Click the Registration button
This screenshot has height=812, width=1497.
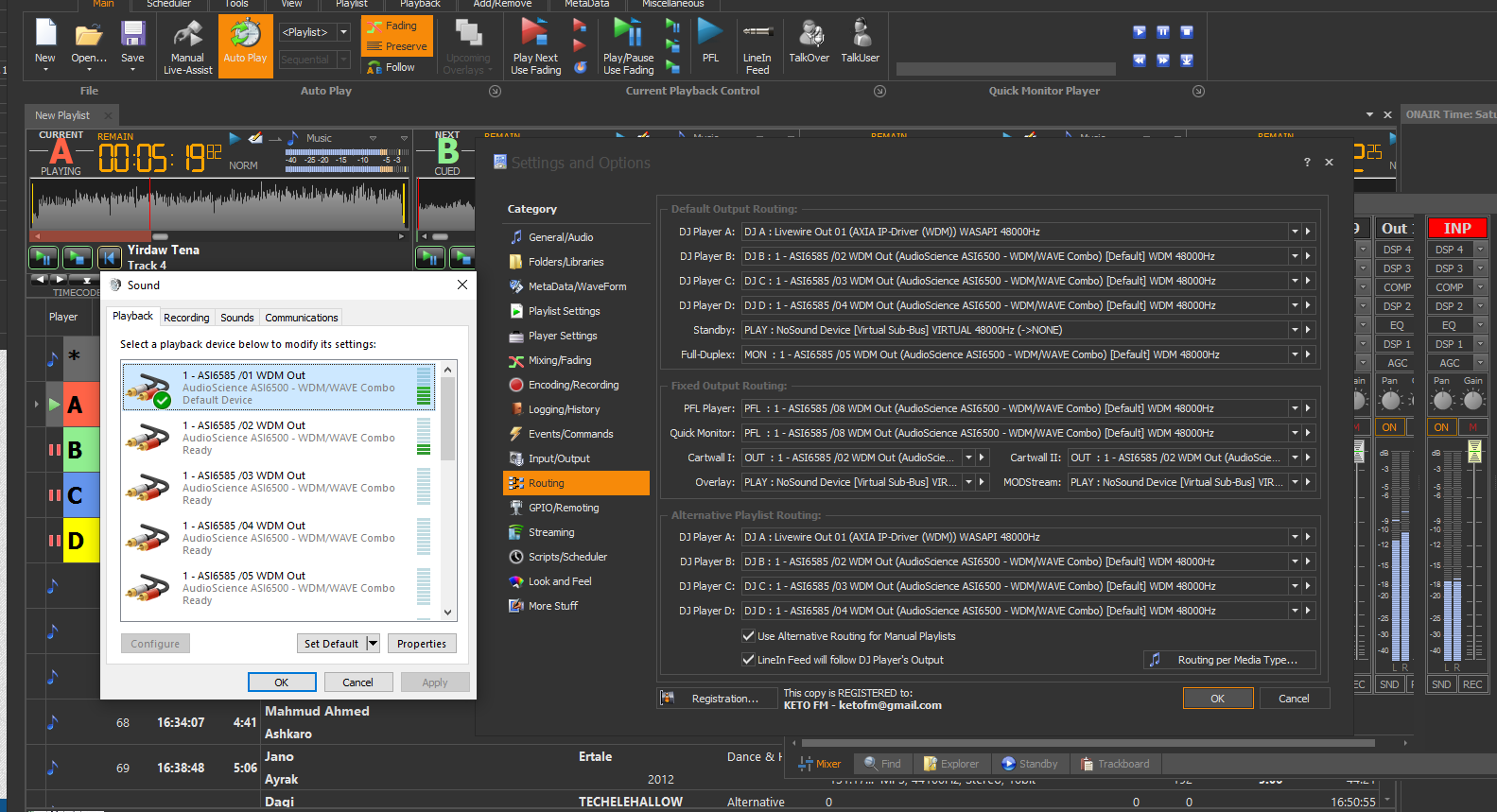[716, 699]
